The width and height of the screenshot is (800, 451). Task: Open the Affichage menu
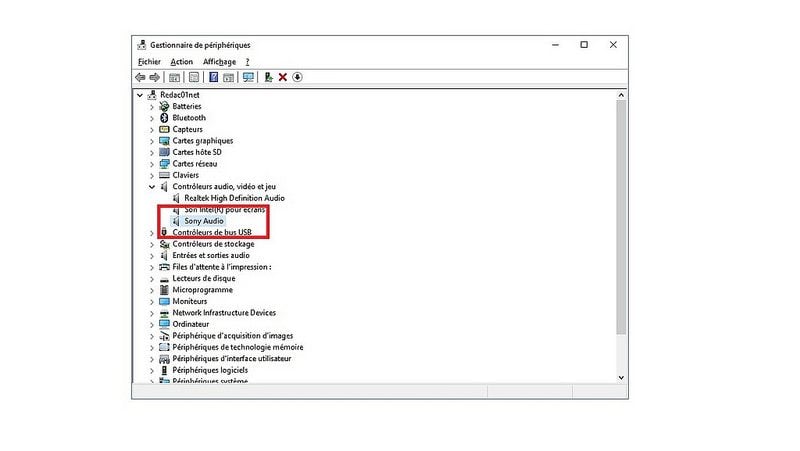(219, 62)
